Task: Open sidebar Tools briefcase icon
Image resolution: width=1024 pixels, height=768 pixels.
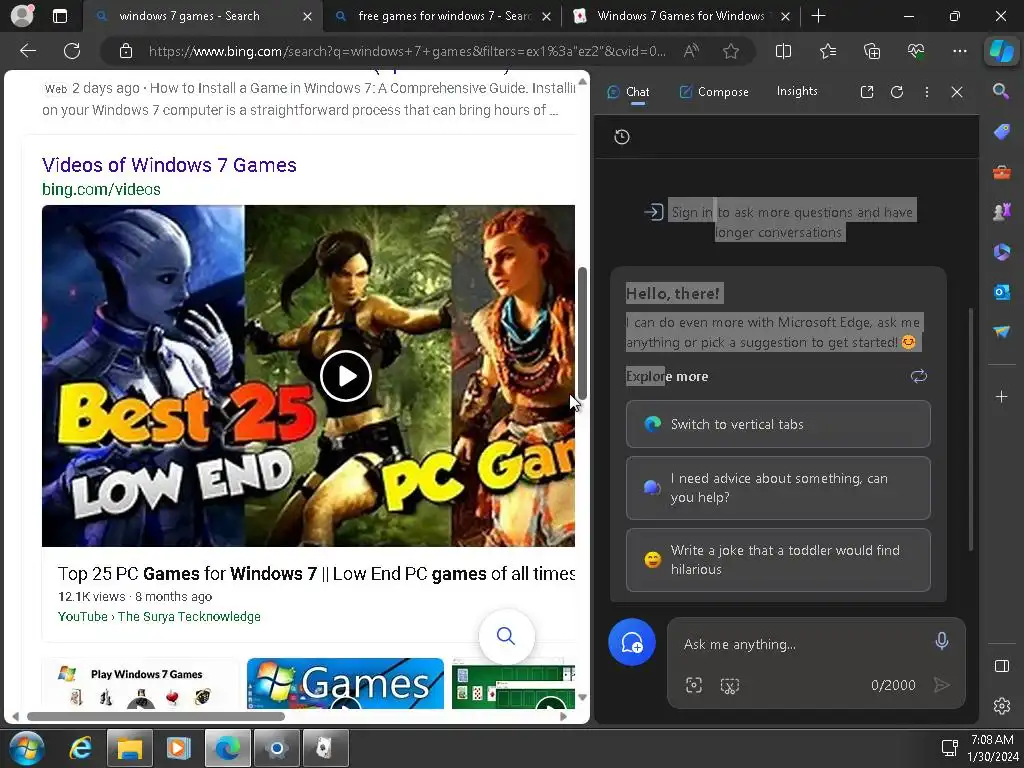Action: 1001,172
